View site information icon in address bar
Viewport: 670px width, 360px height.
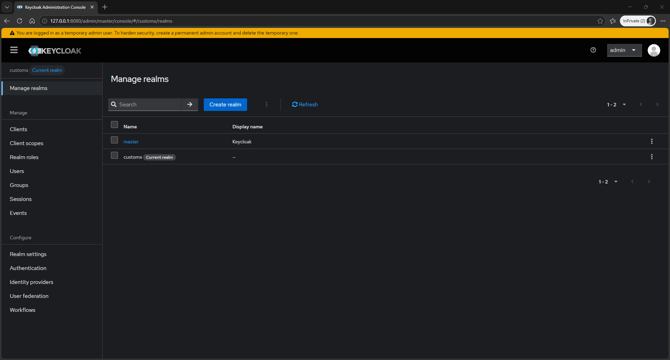click(x=44, y=21)
